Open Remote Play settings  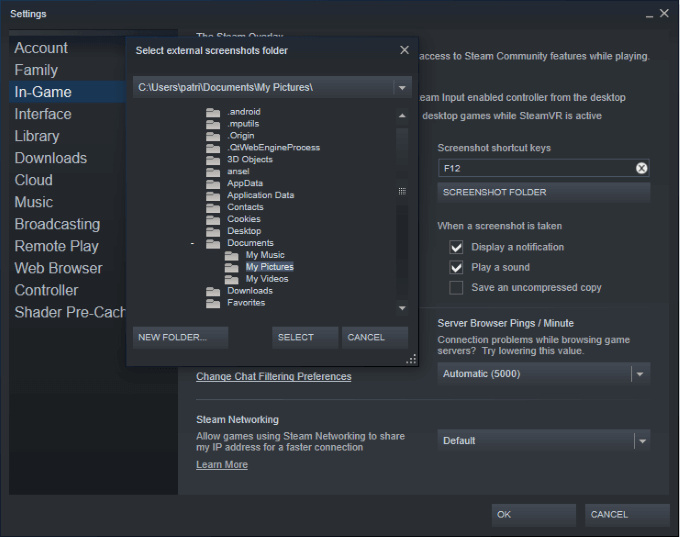click(56, 246)
